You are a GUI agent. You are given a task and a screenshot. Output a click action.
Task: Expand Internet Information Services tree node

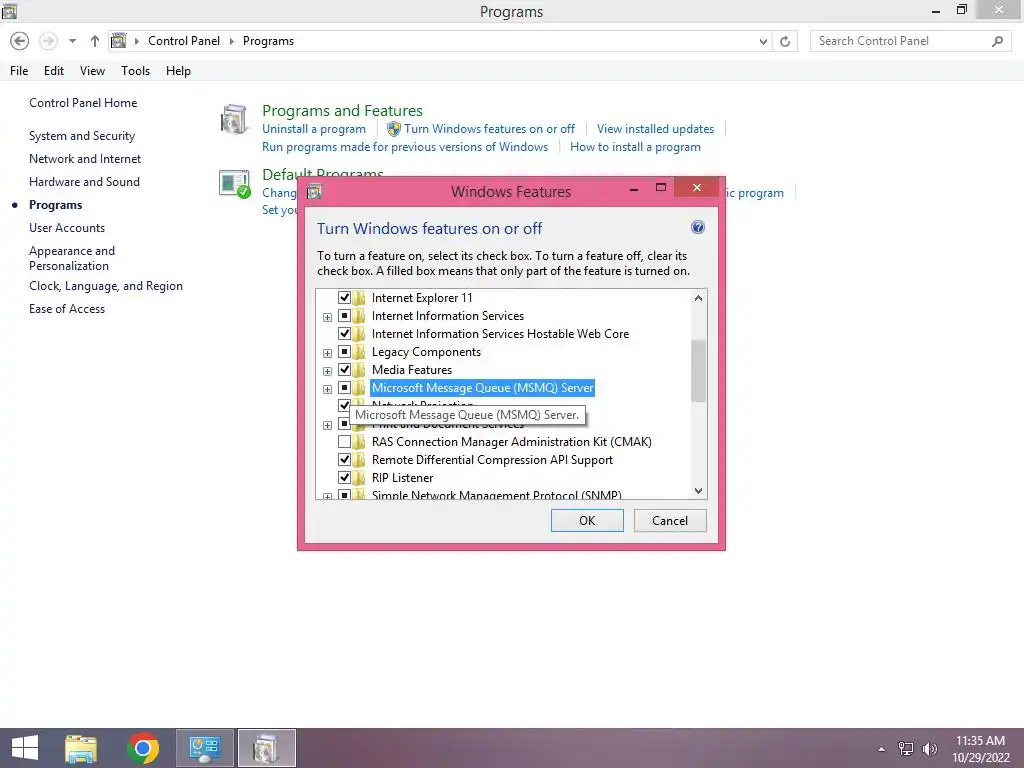327,317
